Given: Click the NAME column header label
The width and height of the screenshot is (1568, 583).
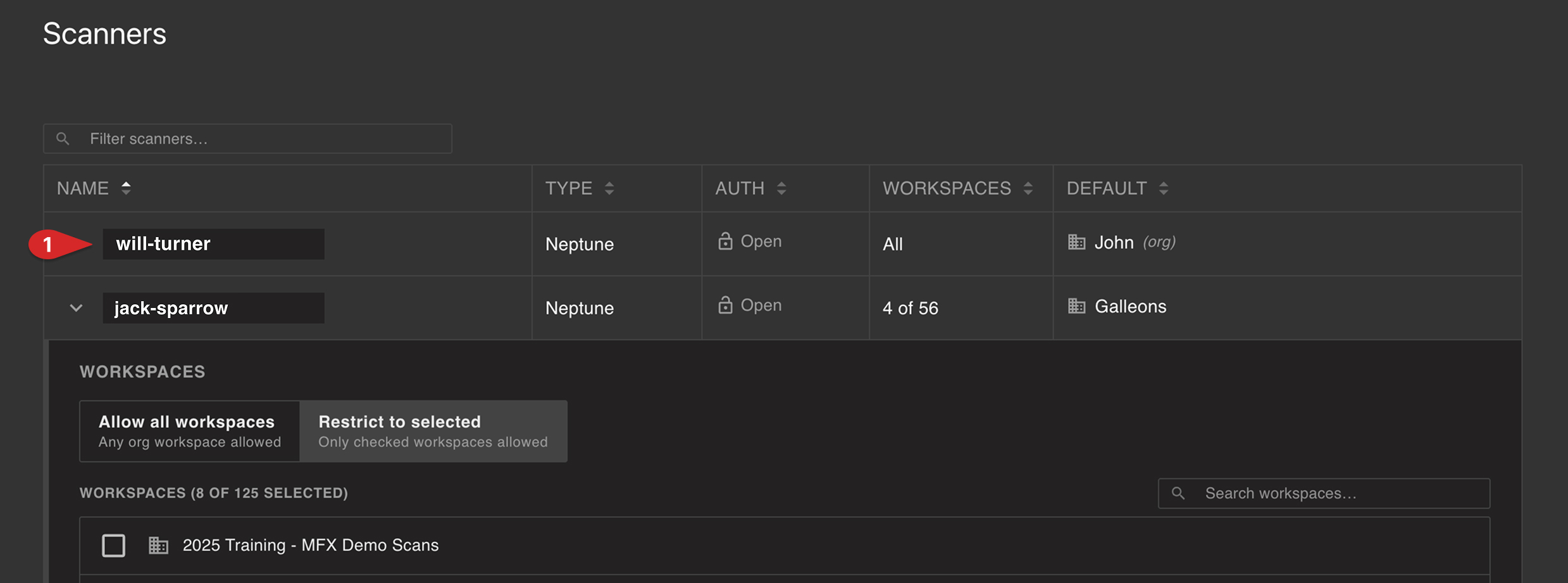Looking at the screenshot, I should point(83,188).
